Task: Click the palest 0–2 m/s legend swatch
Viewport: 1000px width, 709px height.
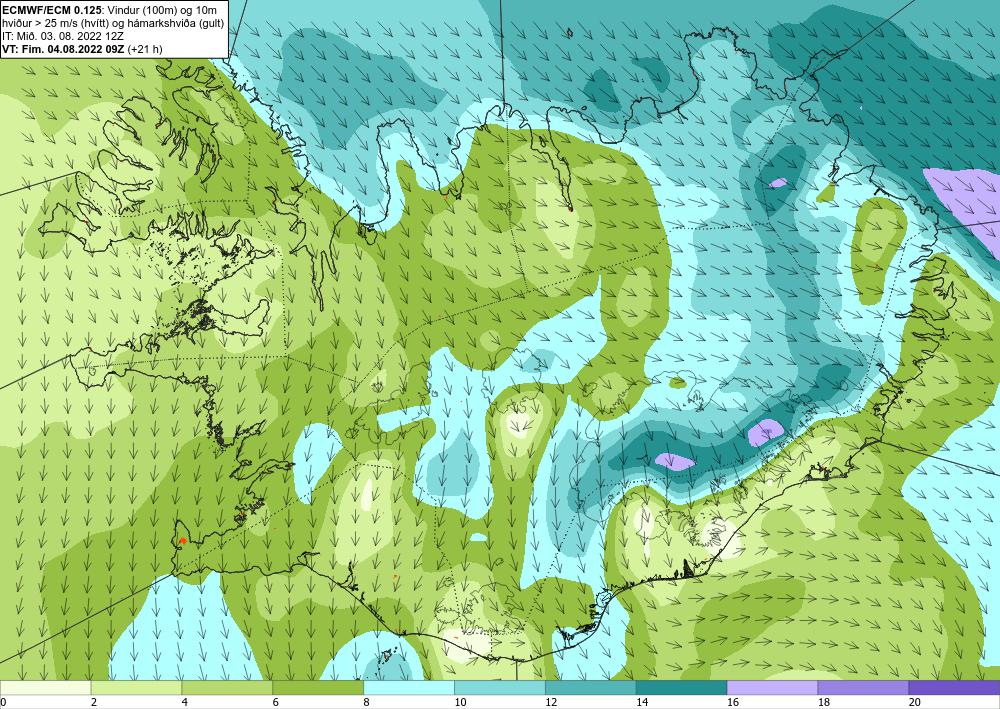Action: pyautogui.click(x=46, y=688)
